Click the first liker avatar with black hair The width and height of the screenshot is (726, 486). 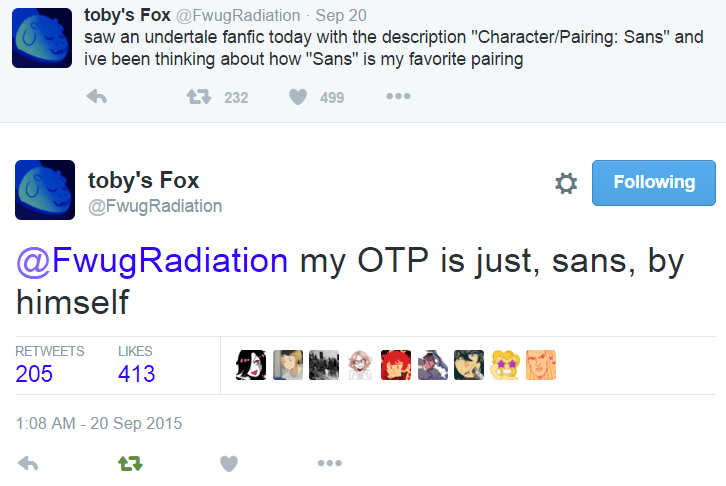(251, 365)
